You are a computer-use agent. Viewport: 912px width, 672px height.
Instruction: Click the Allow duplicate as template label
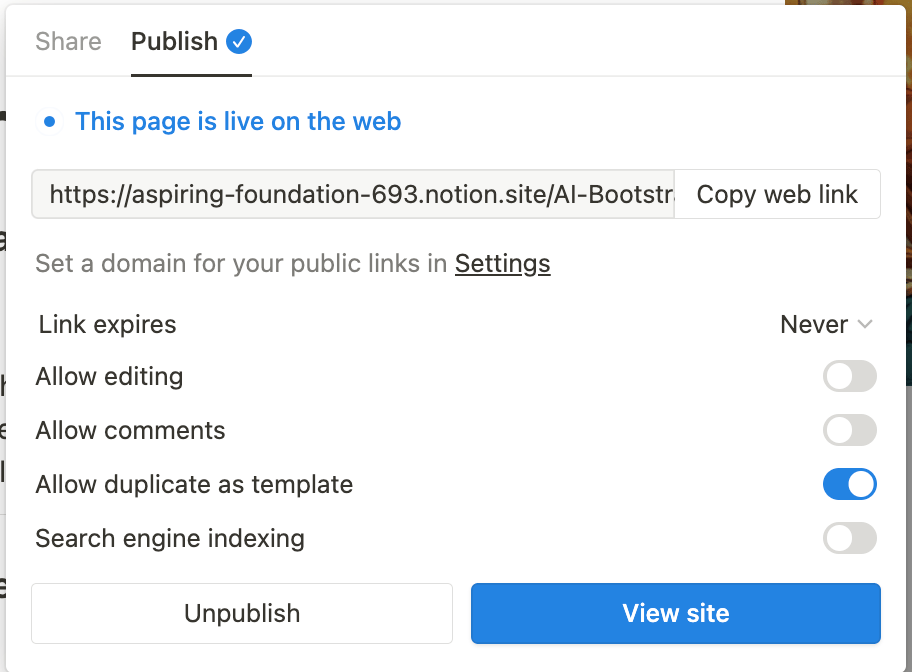click(x=194, y=485)
